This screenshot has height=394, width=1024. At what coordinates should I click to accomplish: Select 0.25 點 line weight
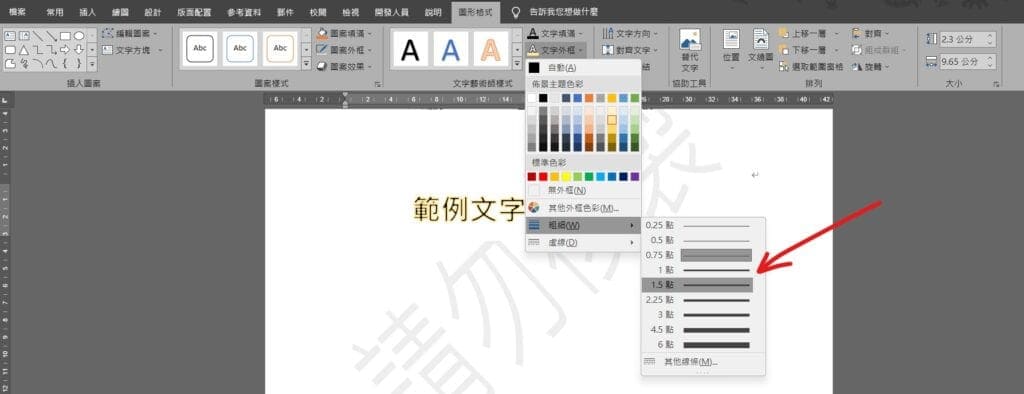pyautogui.click(x=697, y=225)
